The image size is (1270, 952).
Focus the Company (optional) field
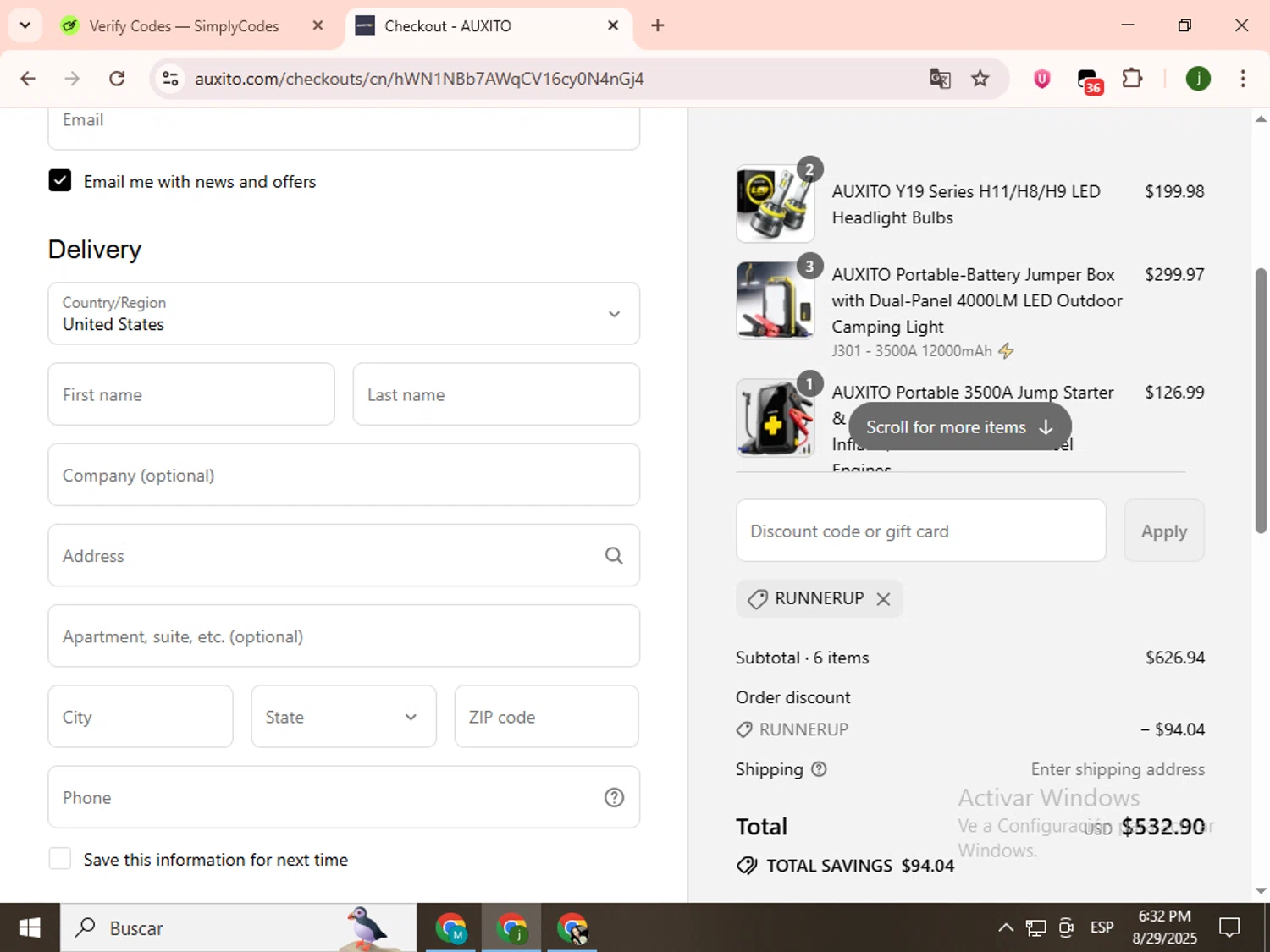click(344, 475)
